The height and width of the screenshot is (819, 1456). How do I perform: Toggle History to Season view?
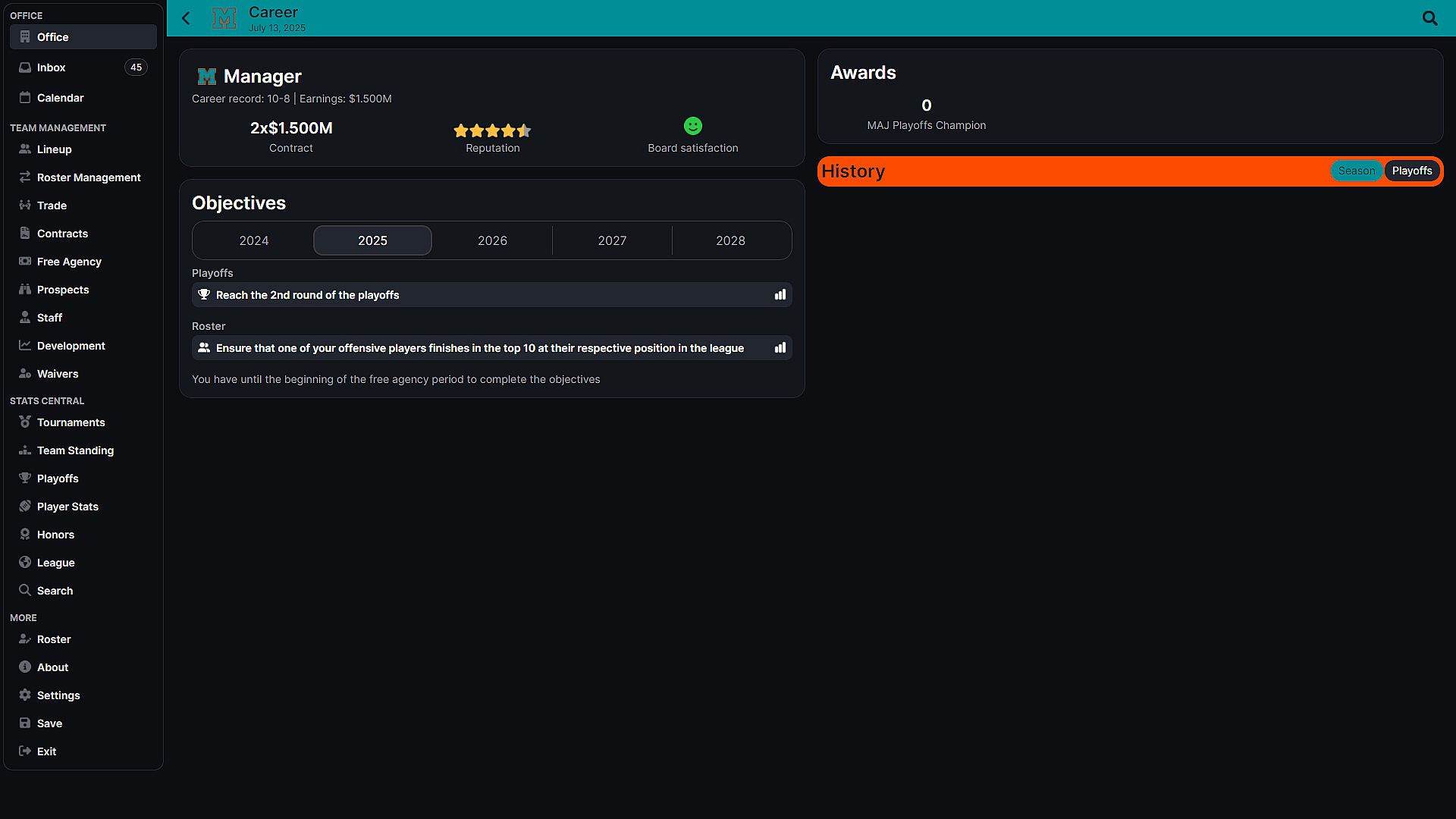click(1356, 171)
